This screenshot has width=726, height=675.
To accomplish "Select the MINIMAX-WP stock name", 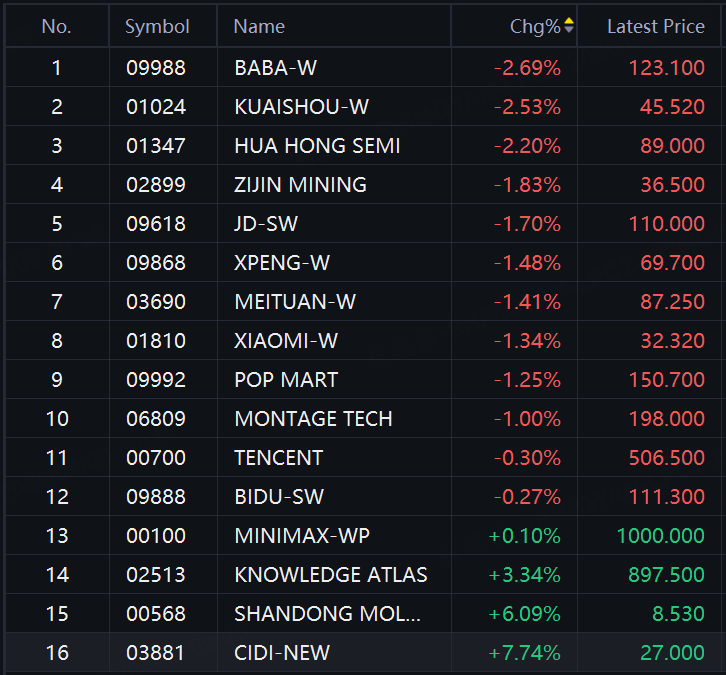I will click(x=302, y=536).
